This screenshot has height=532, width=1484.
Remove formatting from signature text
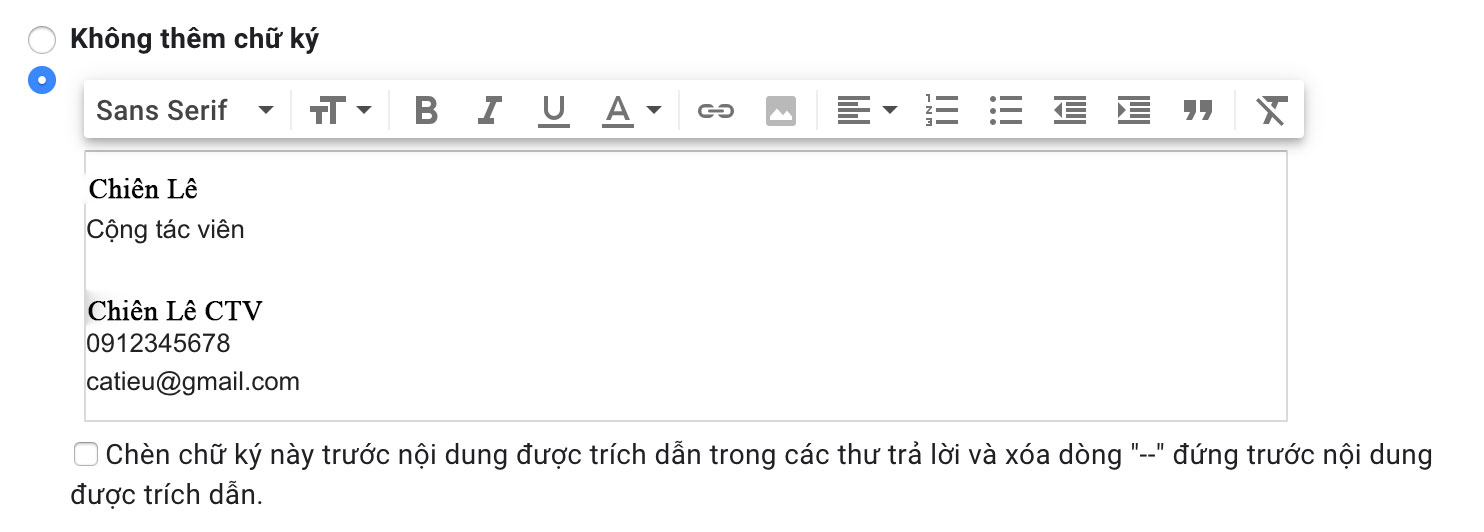tap(1271, 110)
